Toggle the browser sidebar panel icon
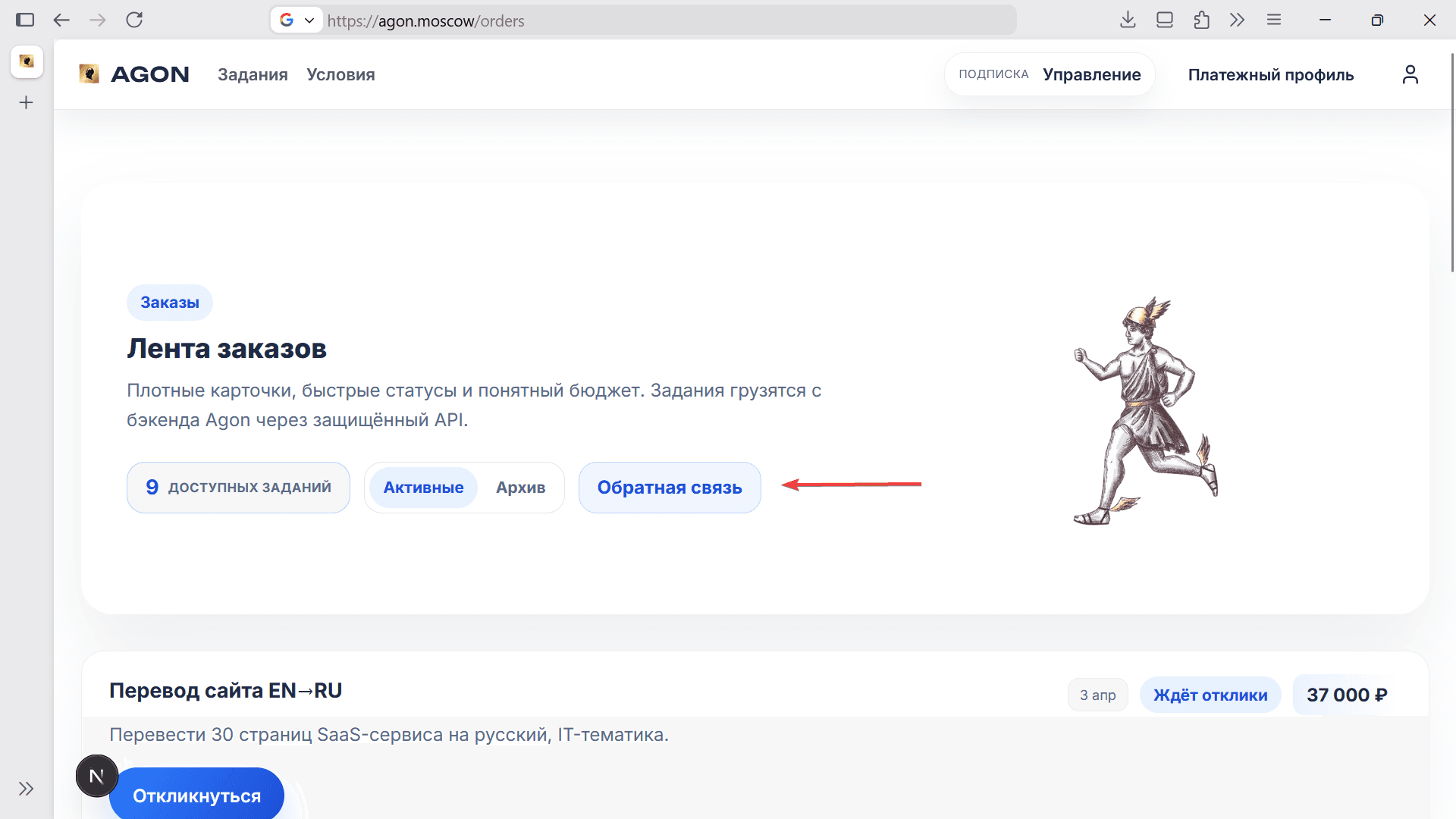The height and width of the screenshot is (819, 1456). coord(25,20)
